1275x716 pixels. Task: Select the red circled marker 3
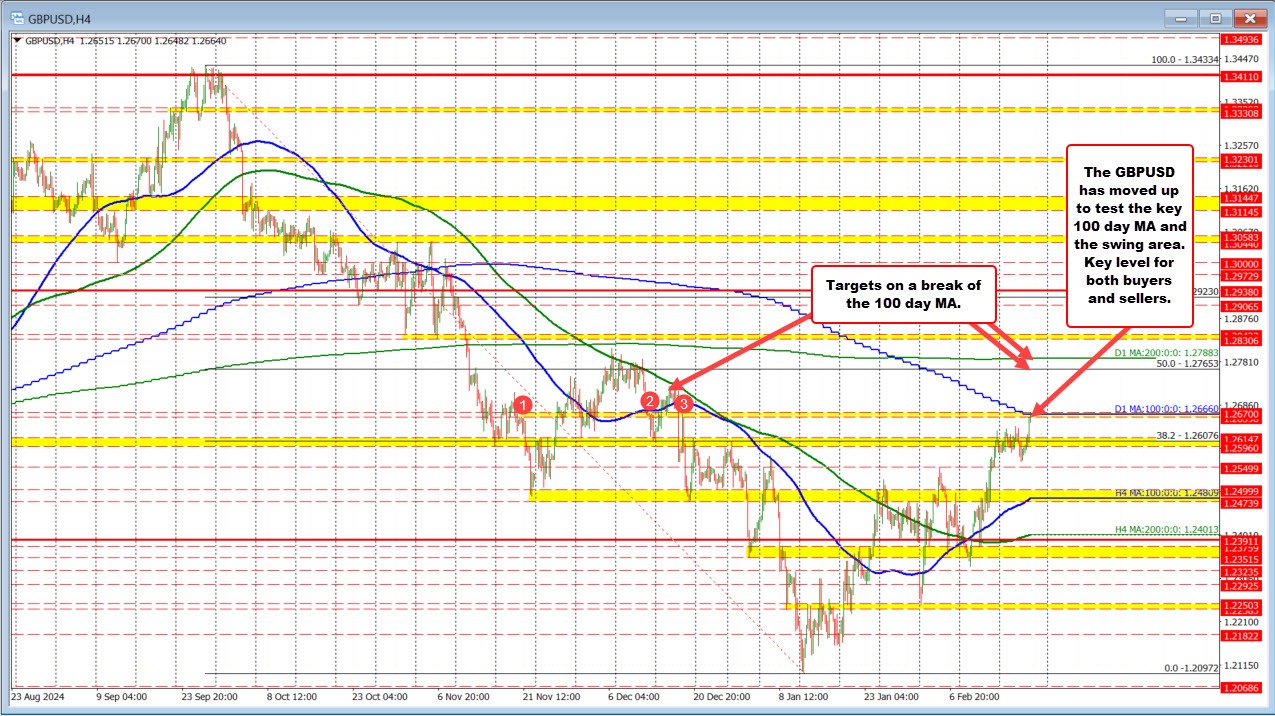pyautogui.click(x=684, y=403)
